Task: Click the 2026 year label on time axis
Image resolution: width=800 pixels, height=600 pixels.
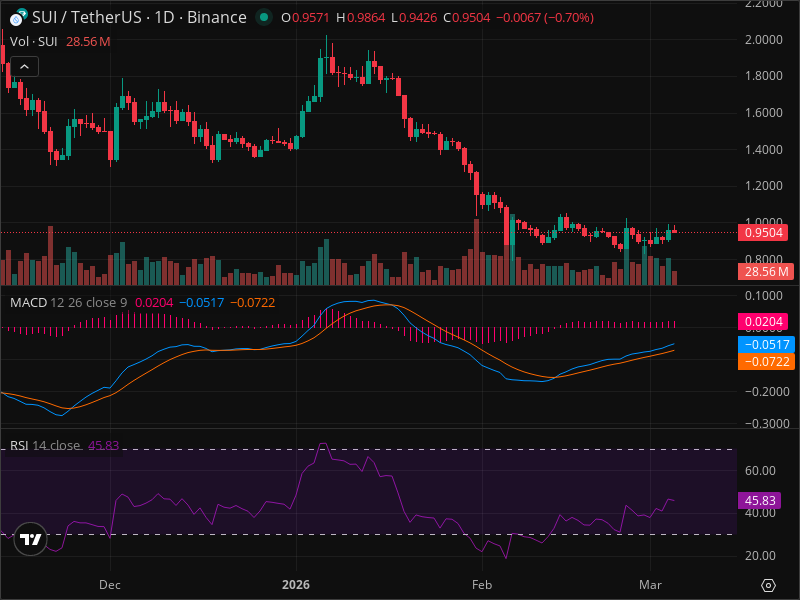Action: click(296, 585)
